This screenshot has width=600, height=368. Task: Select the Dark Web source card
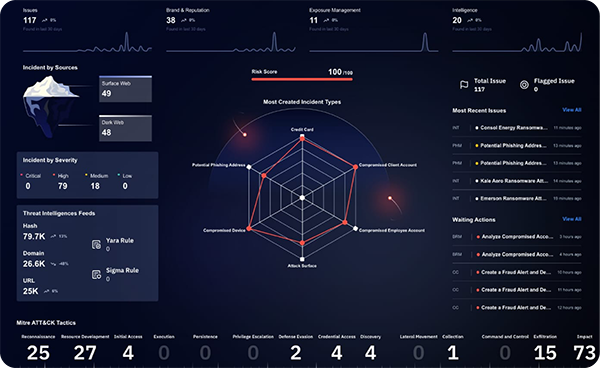click(x=126, y=128)
